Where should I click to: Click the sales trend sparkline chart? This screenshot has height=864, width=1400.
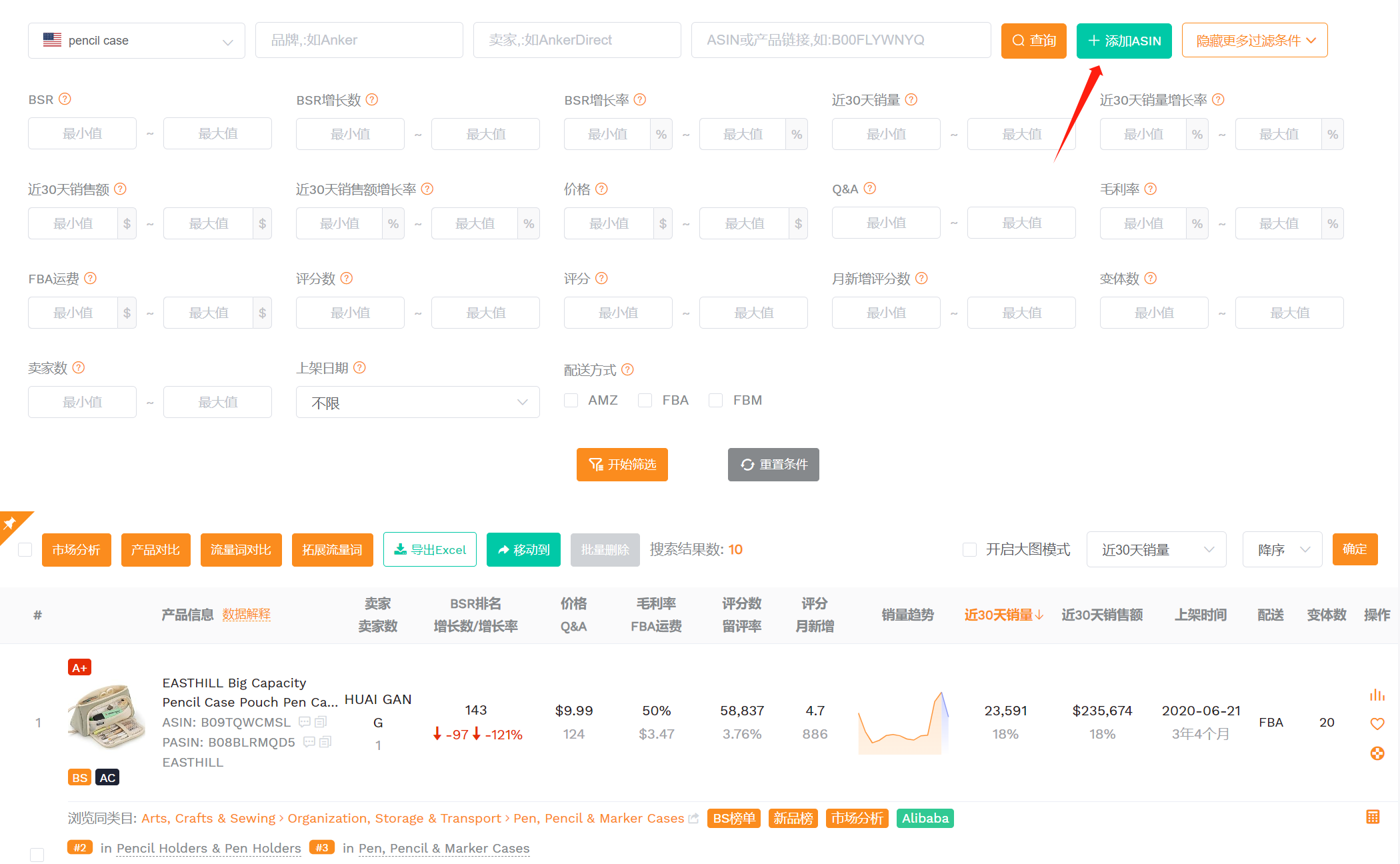point(903,723)
